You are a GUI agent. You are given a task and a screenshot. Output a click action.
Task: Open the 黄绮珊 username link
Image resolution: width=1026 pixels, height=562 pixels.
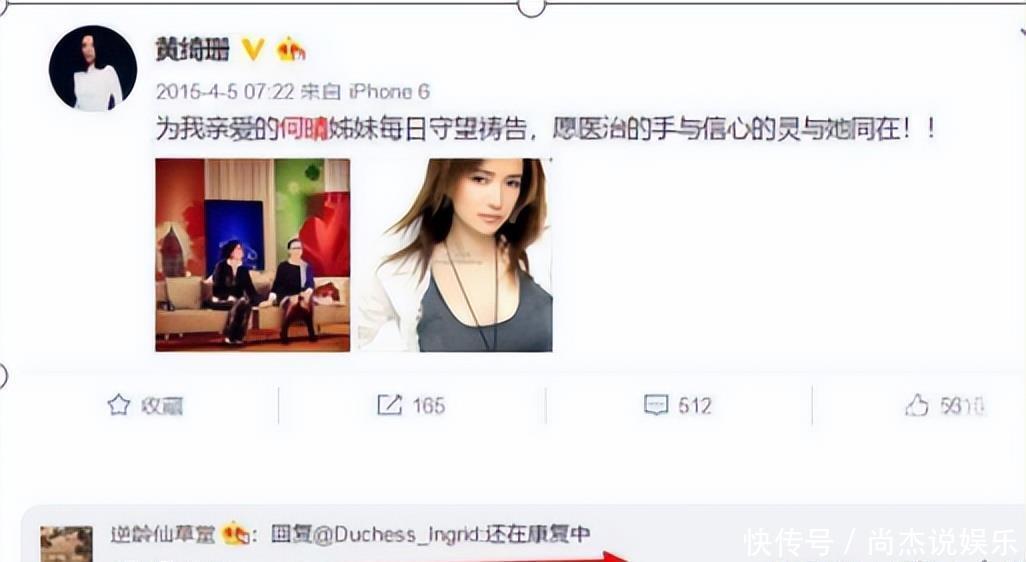coord(192,49)
